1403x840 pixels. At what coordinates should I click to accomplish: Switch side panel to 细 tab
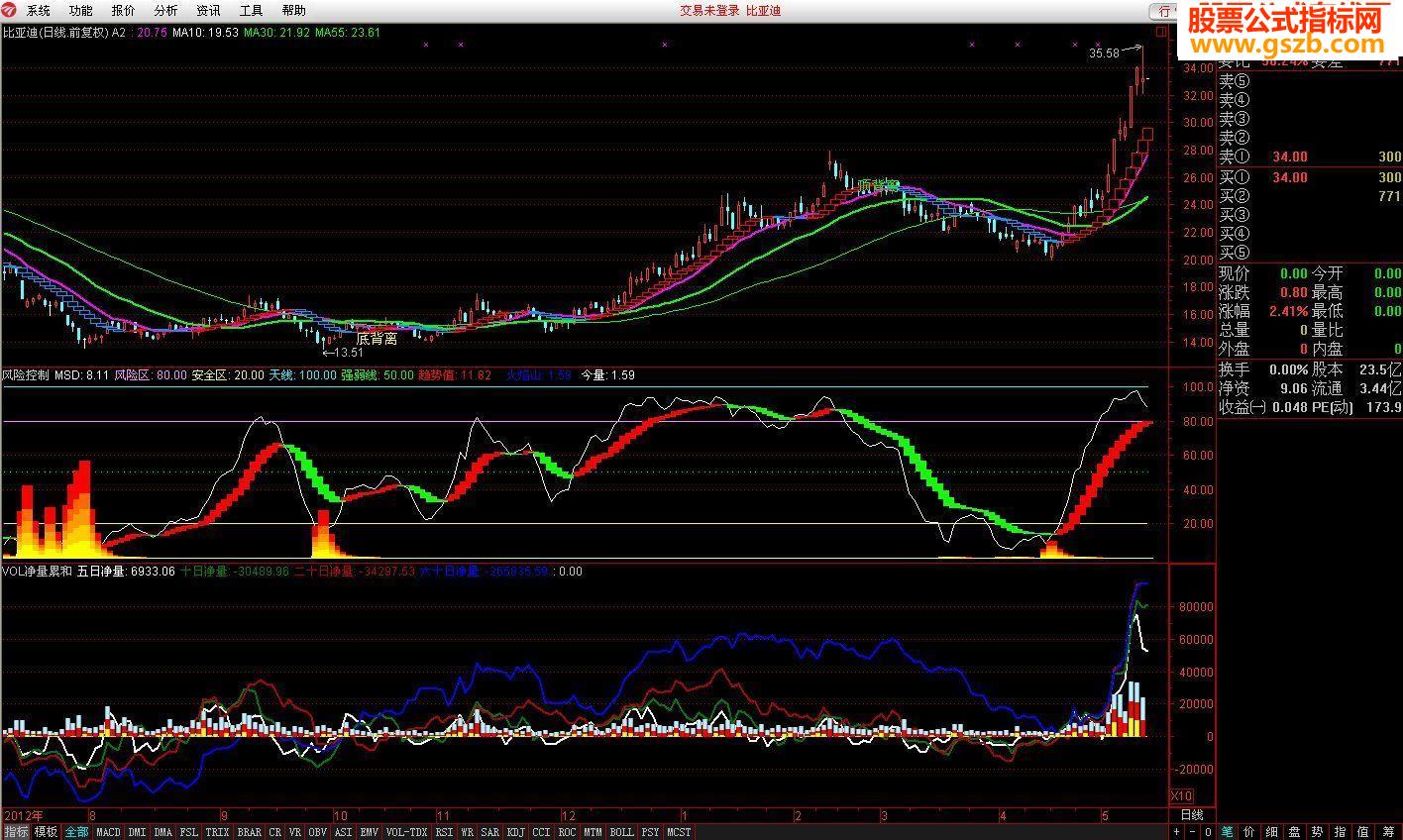(x=1272, y=832)
